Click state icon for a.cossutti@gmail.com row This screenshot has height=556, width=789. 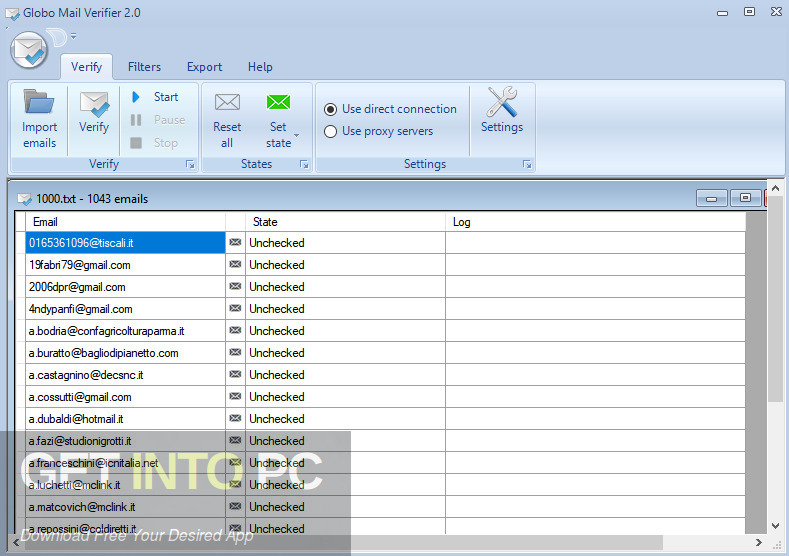(x=235, y=396)
